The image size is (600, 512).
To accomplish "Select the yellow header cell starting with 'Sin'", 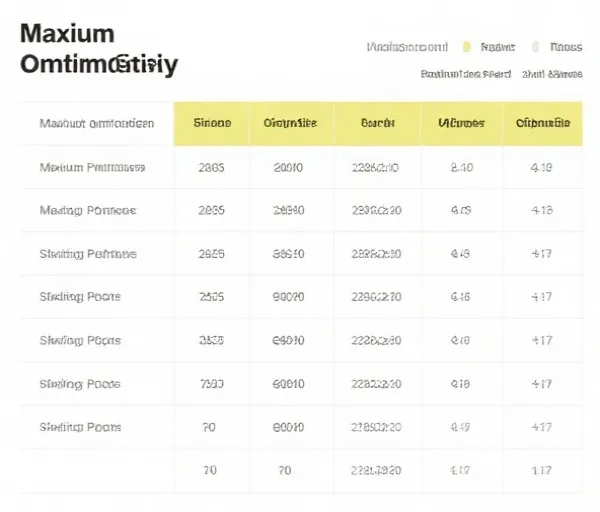I will 212,124.
